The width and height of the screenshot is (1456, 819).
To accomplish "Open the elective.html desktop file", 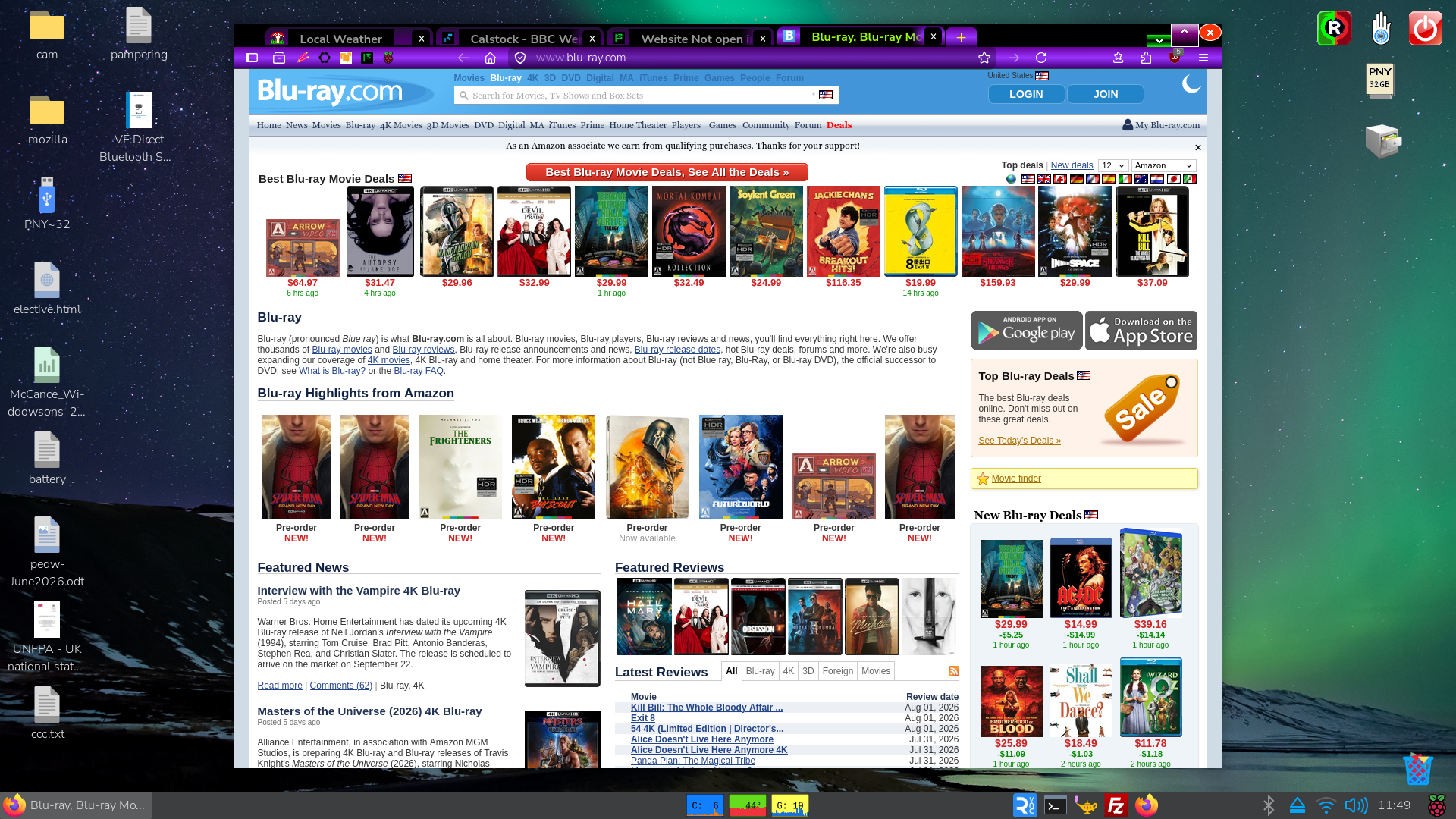I will (47, 288).
